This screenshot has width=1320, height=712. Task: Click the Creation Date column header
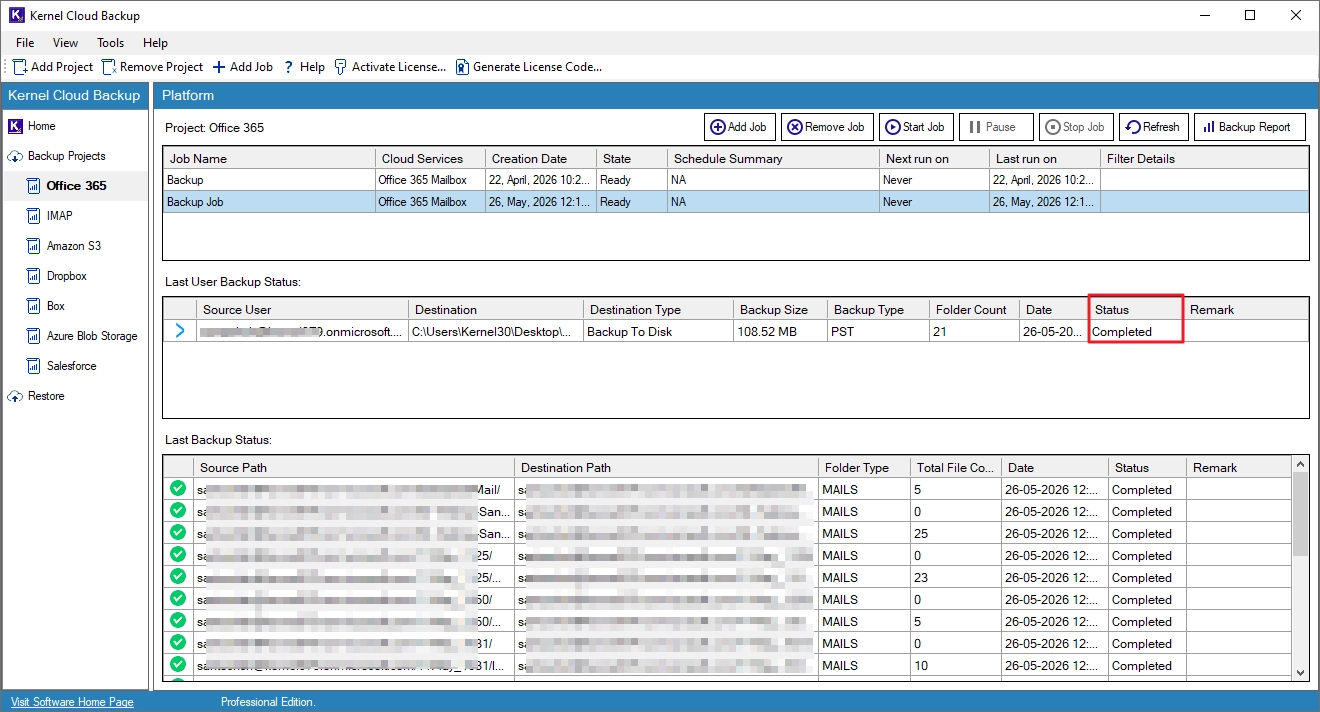[541, 158]
